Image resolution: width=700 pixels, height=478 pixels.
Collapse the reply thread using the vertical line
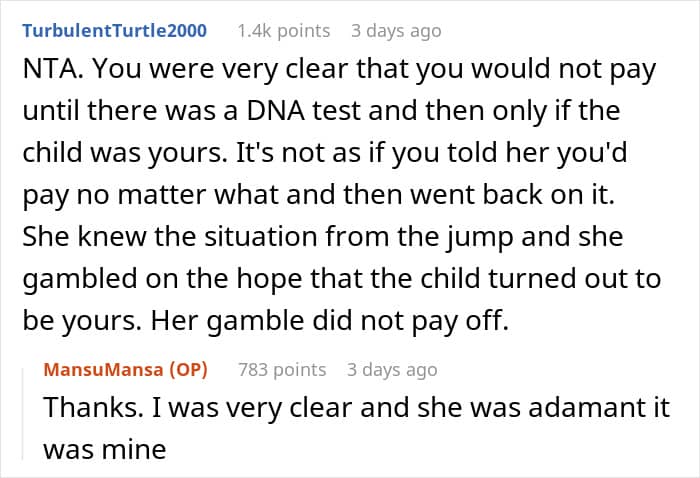[23, 414]
